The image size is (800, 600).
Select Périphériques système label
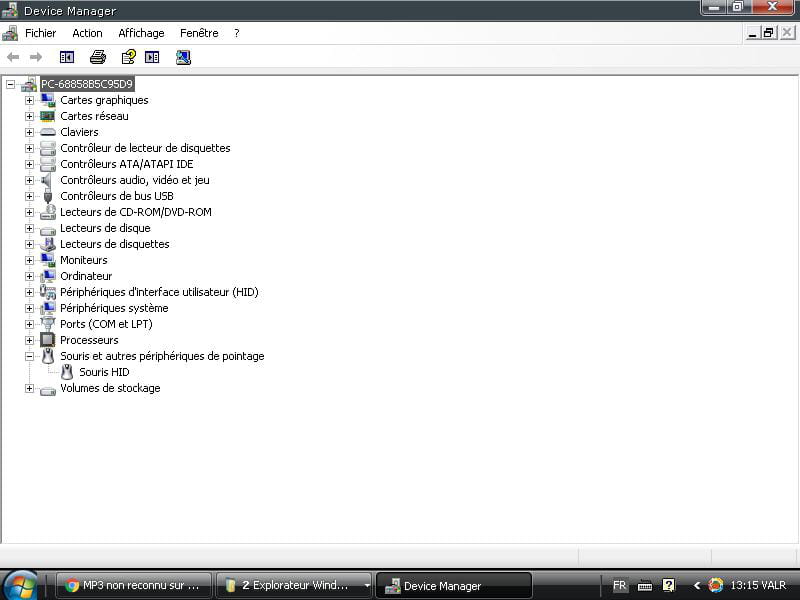(x=114, y=308)
